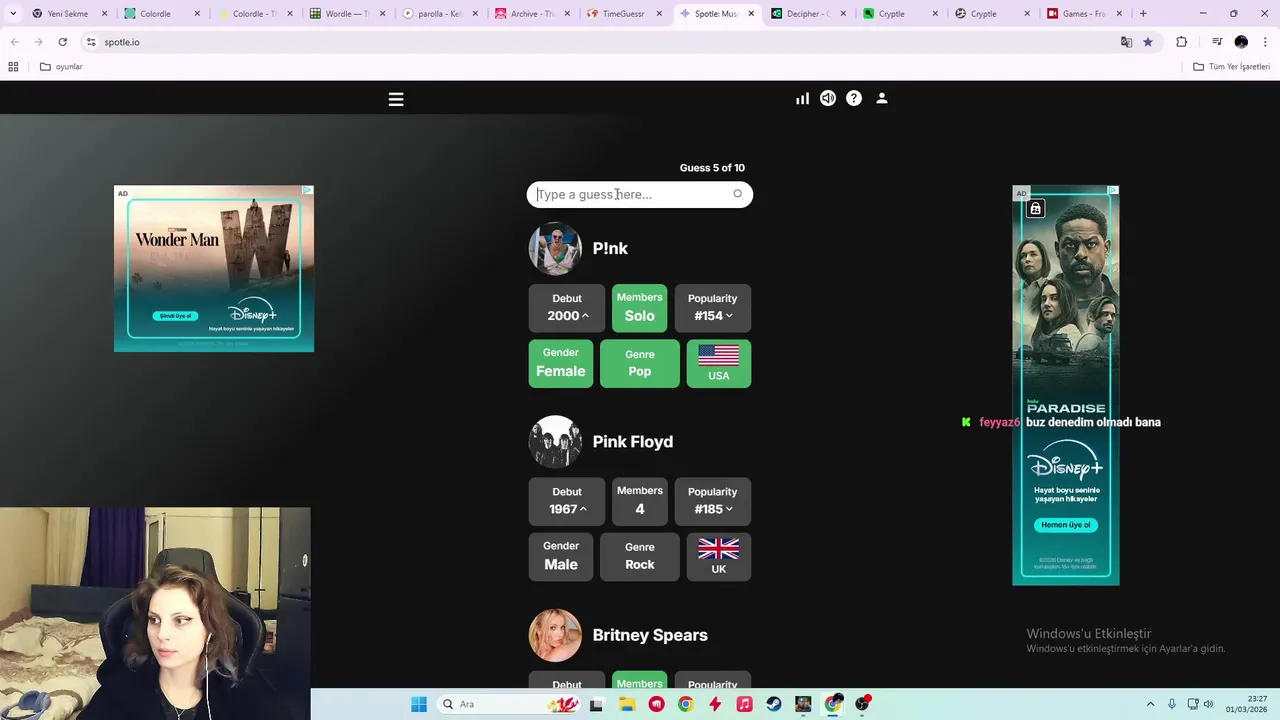Click the 'Guess 5 of 10' counter text
Image resolution: width=1280 pixels, height=720 pixels.
pyautogui.click(x=712, y=168)
